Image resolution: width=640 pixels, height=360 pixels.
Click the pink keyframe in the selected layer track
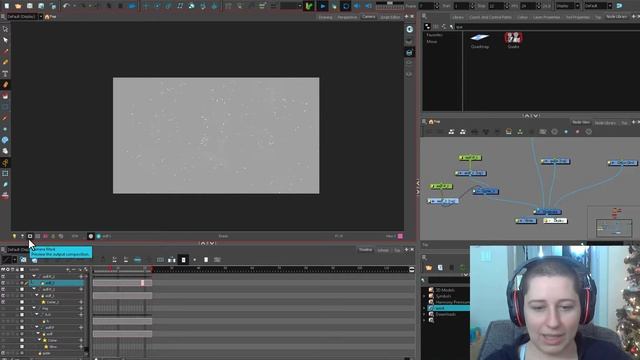142,283
